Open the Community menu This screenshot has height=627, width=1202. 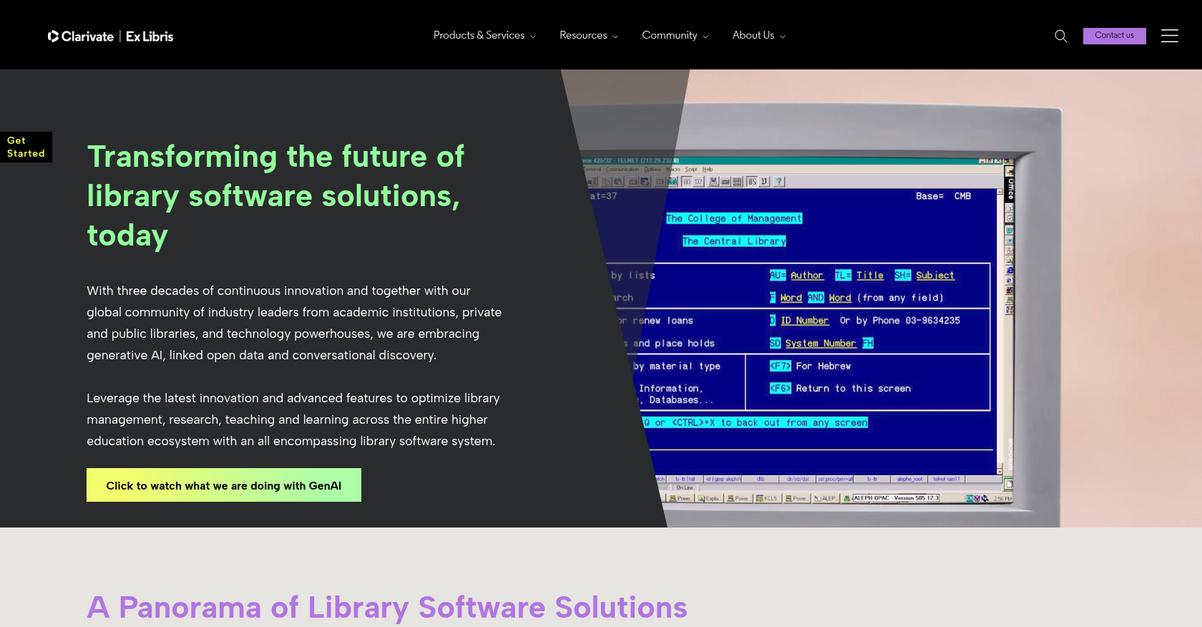670,35
